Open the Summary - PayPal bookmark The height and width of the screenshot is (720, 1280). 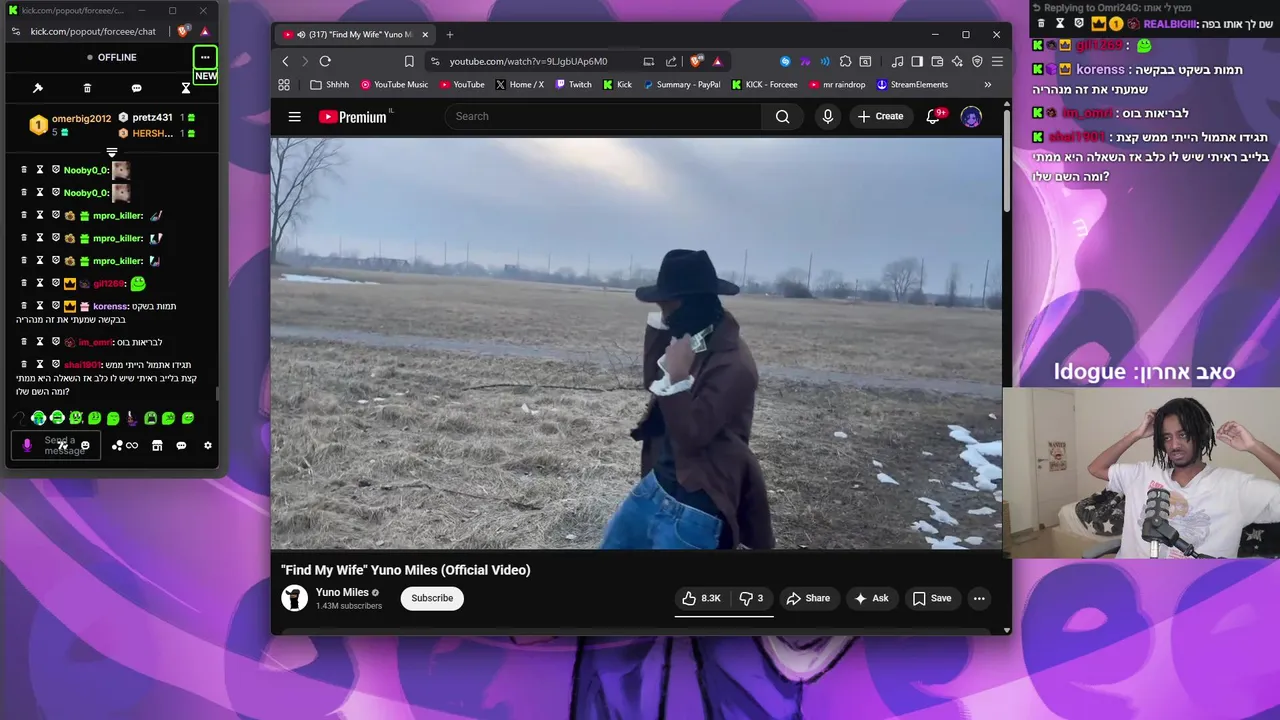click(681, 85)
